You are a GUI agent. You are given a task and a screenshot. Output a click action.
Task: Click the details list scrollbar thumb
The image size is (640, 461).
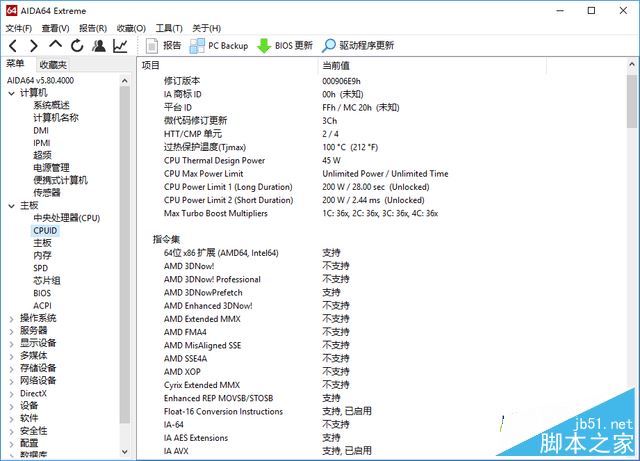[x=631, y=101]
